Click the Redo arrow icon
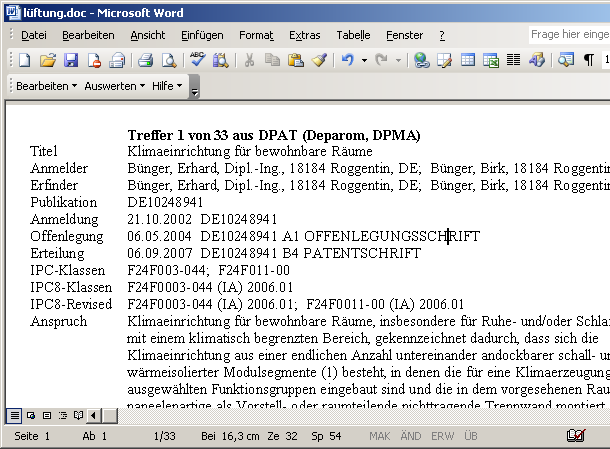The width and height of the screenshot is (610, 449). (x=381, y=60)
